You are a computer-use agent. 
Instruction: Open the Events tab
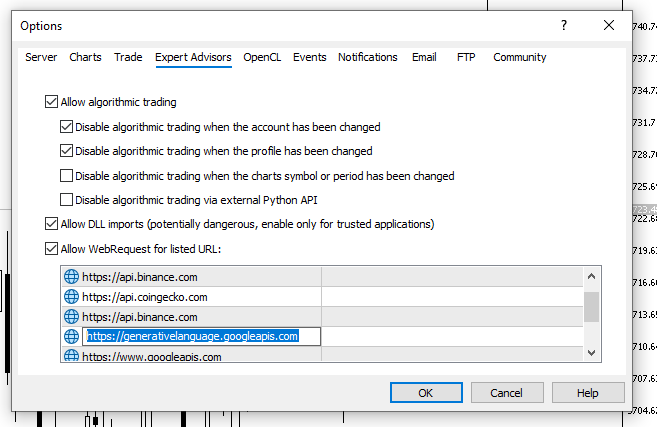[310, 57]
